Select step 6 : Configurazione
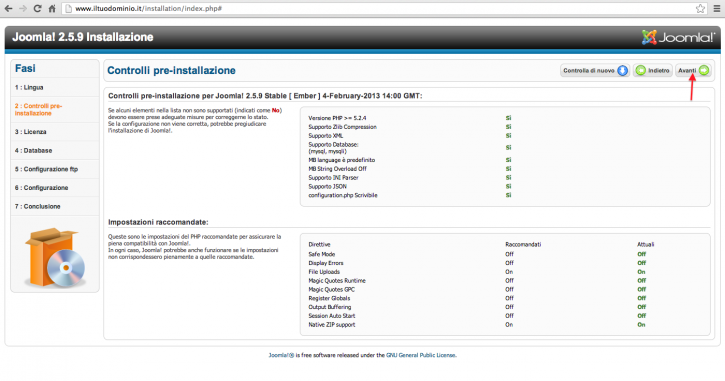The height and width of the screenshot is (381, 725). tap(41, 188)
